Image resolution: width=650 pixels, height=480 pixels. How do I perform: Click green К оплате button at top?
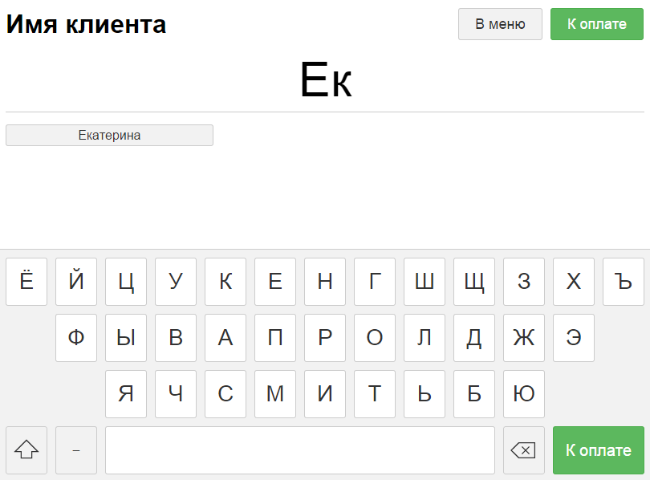coord(597,24)
